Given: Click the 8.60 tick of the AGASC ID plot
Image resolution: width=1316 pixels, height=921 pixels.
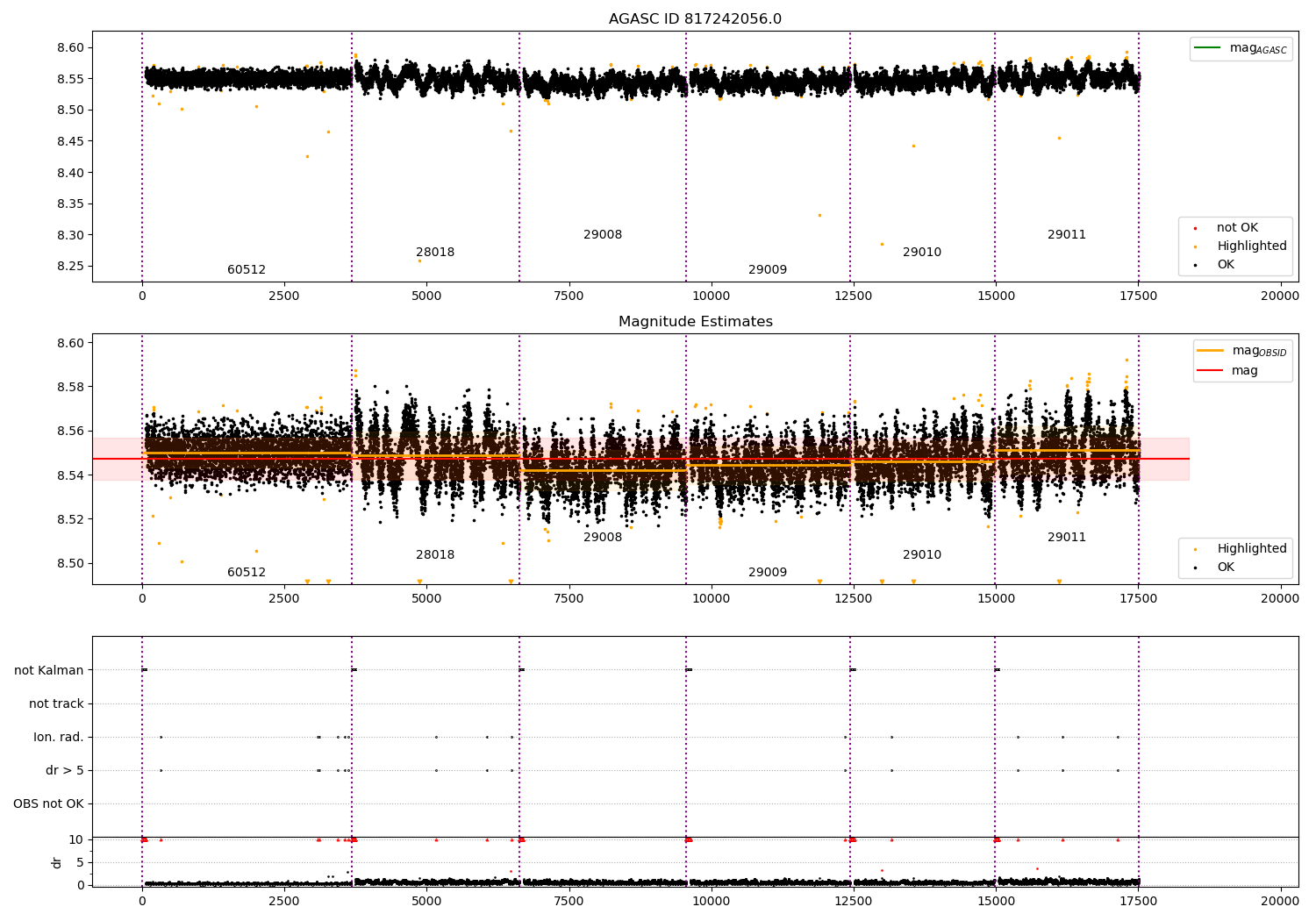Looking at the screenshot, I should [x=69, y=47].
